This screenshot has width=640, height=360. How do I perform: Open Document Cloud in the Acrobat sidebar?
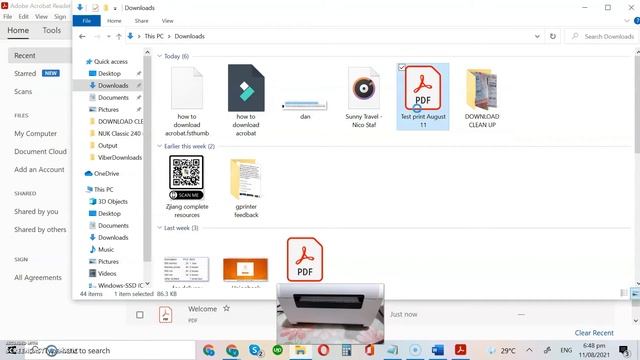click(x=40, y=151)
